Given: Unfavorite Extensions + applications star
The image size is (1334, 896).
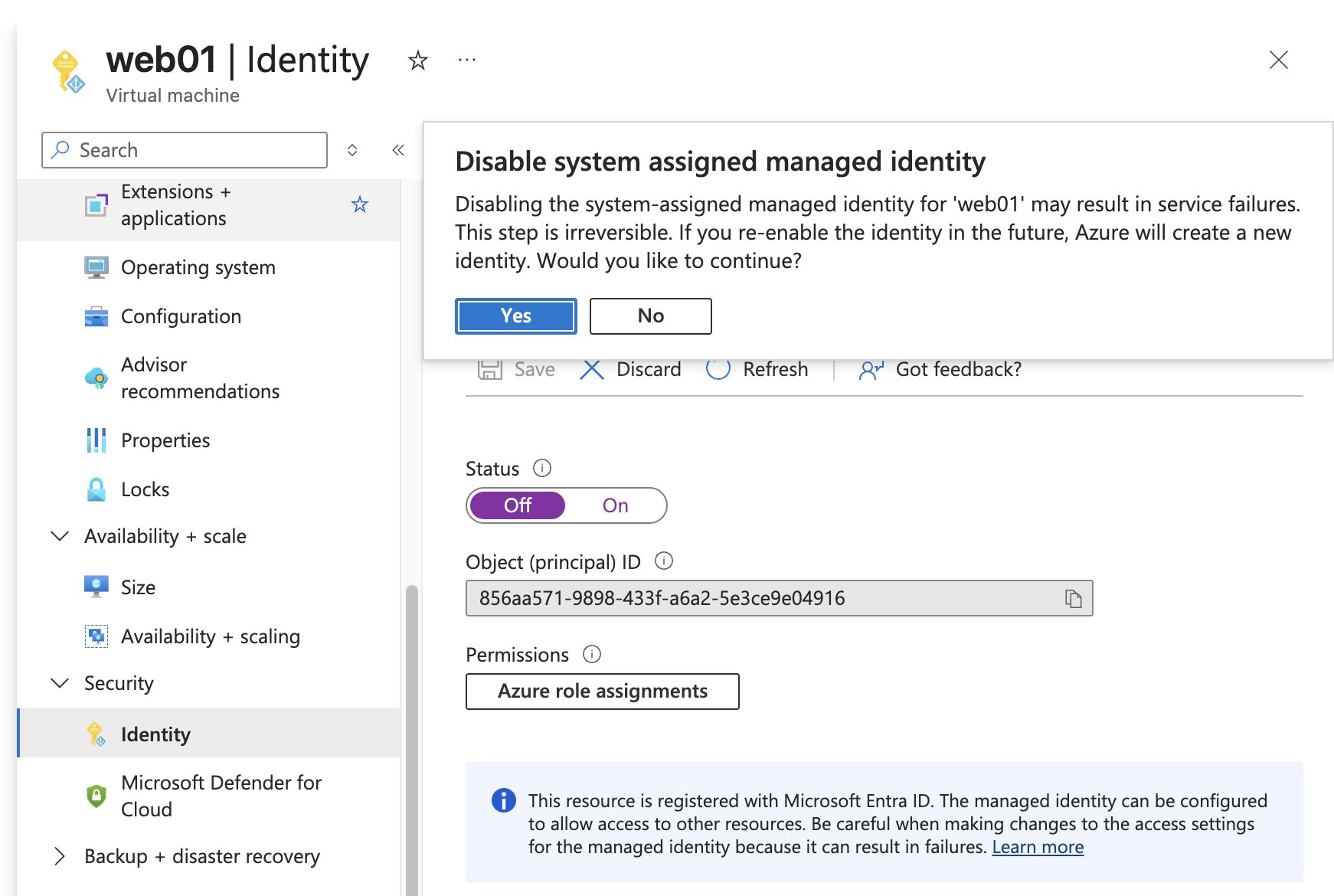Looking at the screenshot, I should coord(360,204).
